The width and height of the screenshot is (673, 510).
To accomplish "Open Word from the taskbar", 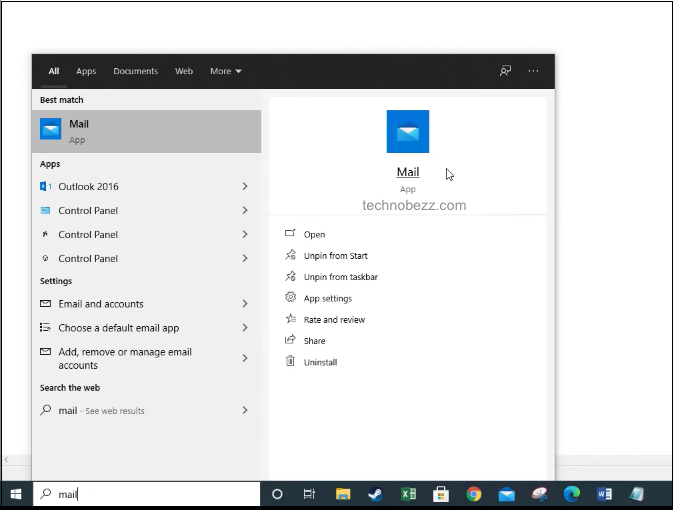I will (604, 494).
